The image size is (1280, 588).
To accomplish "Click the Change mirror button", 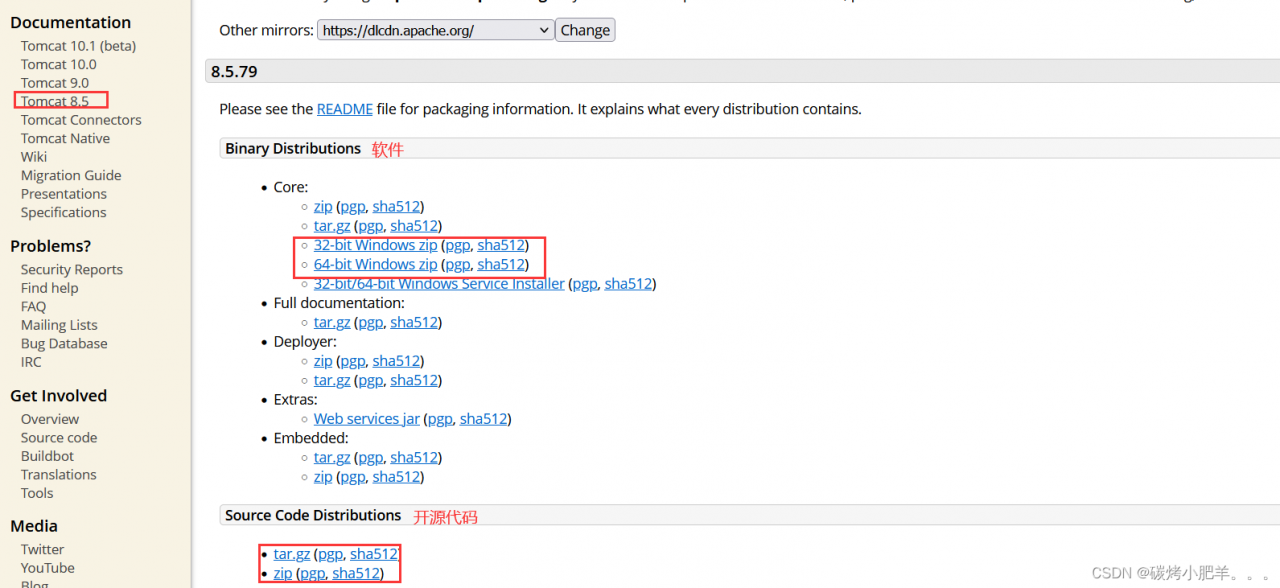I will point(585,30).
